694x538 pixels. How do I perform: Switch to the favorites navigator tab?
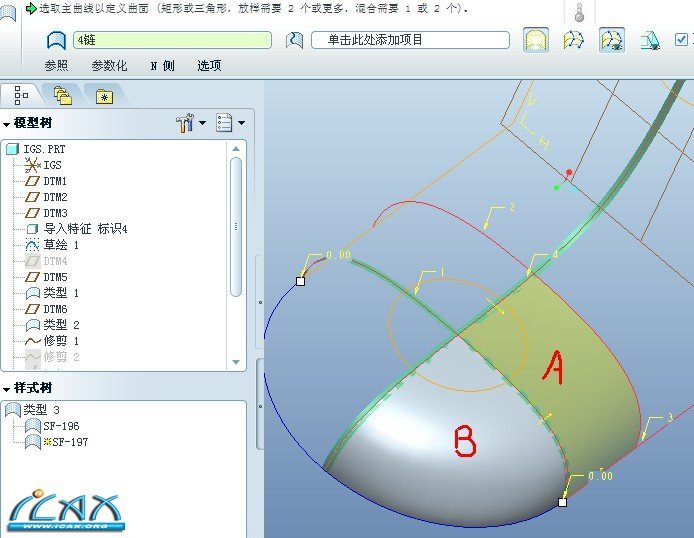(x=104, y=96)
